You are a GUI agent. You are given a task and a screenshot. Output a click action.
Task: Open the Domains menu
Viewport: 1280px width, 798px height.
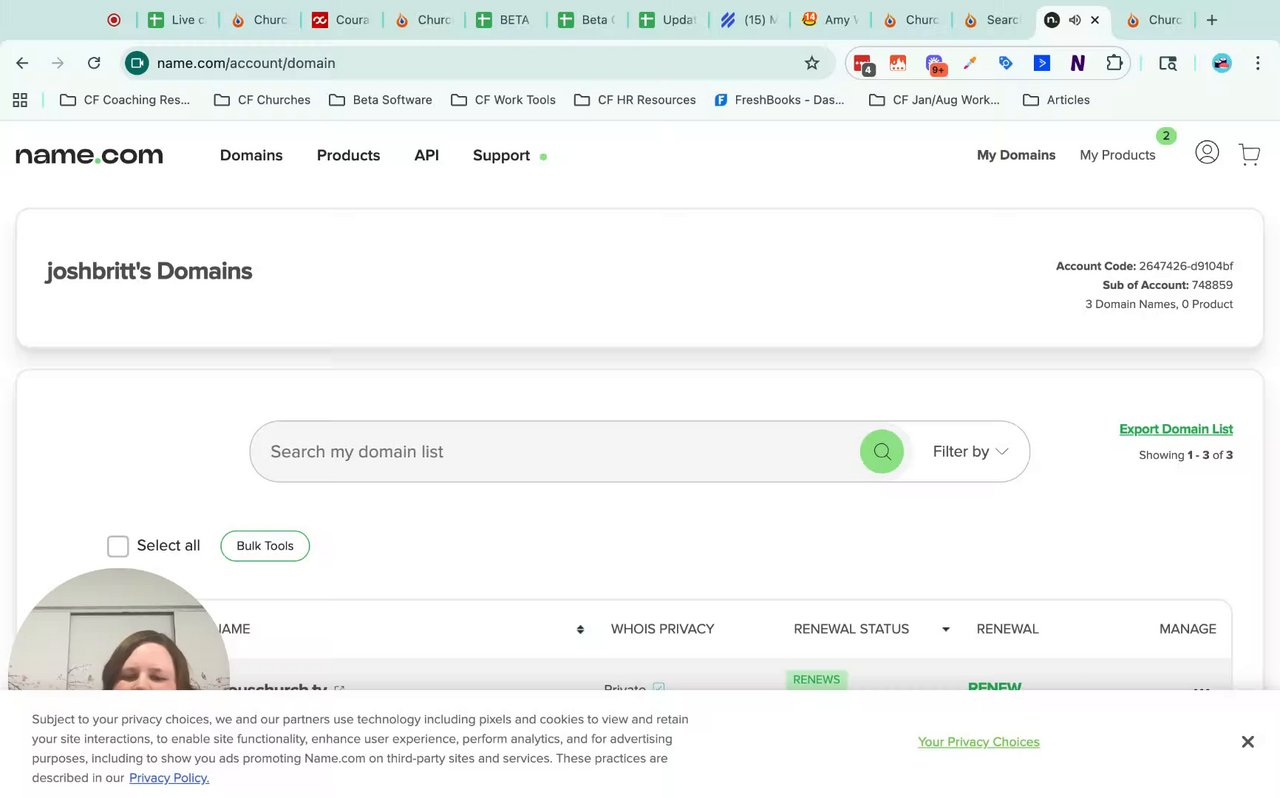click(x=251, y=155)
